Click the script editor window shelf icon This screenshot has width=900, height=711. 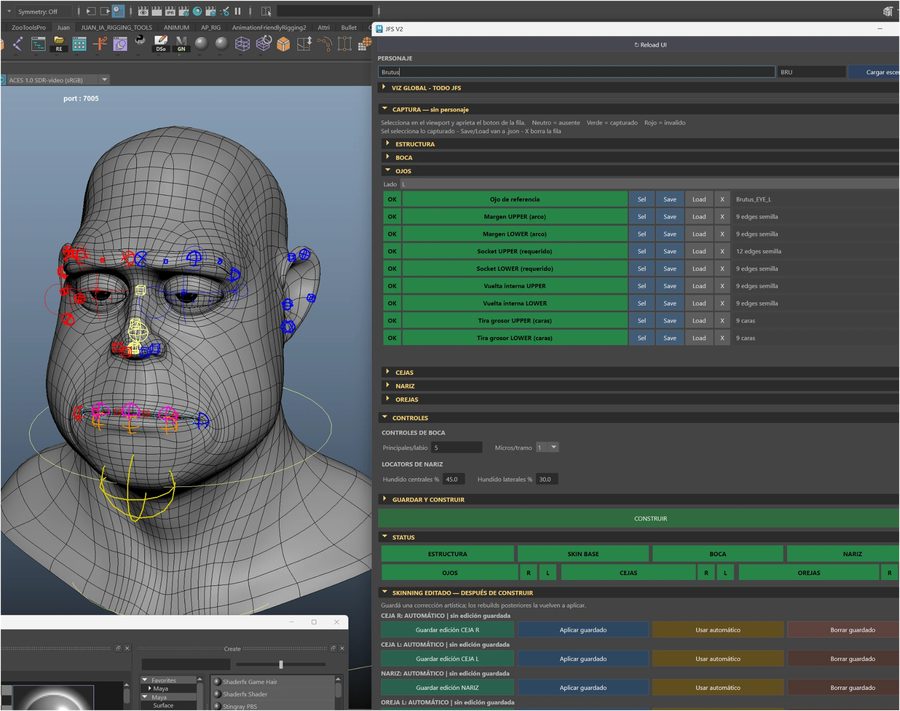pyautogui.click(x=38, y=44)
